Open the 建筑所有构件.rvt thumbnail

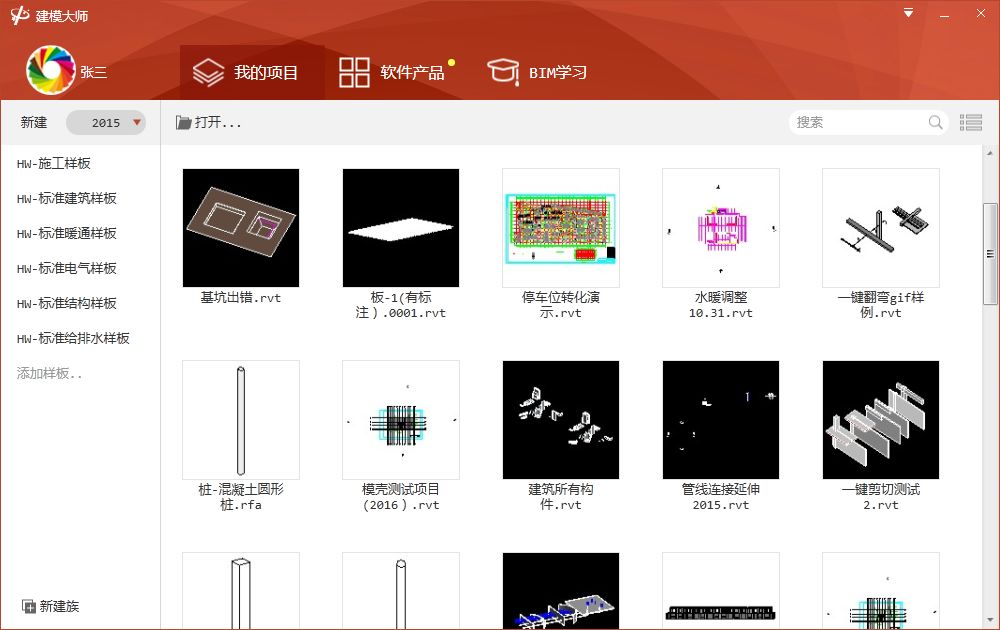pyautogui.click(x=561, y=420)
